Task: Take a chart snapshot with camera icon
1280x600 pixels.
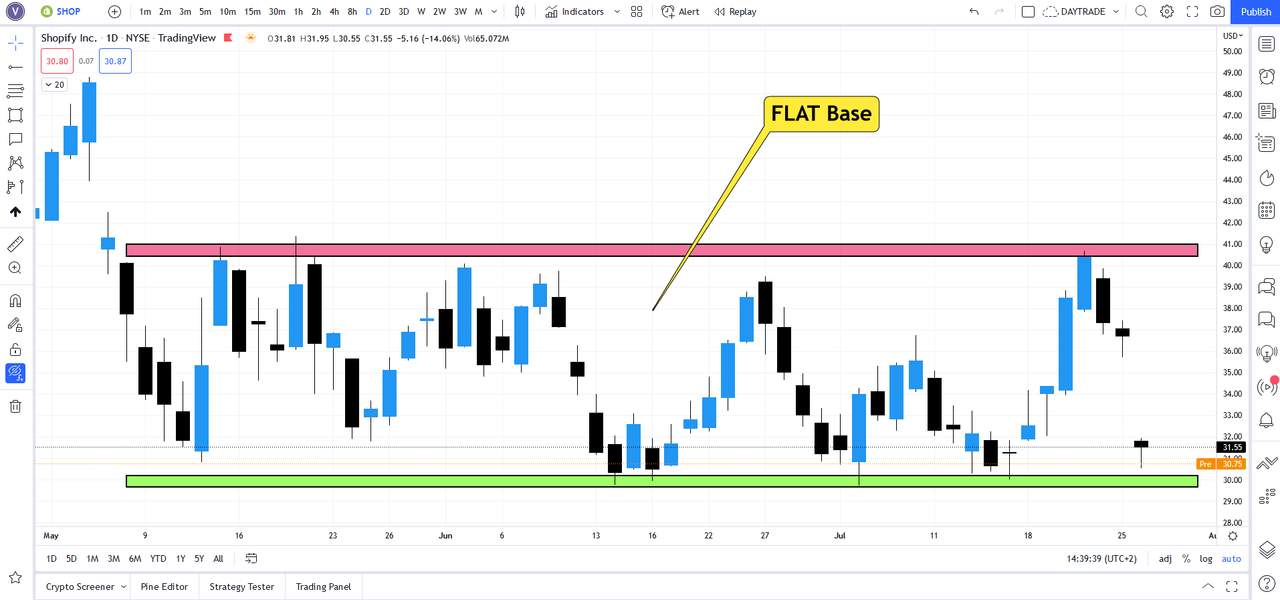Action: (x=1217, y=12)
